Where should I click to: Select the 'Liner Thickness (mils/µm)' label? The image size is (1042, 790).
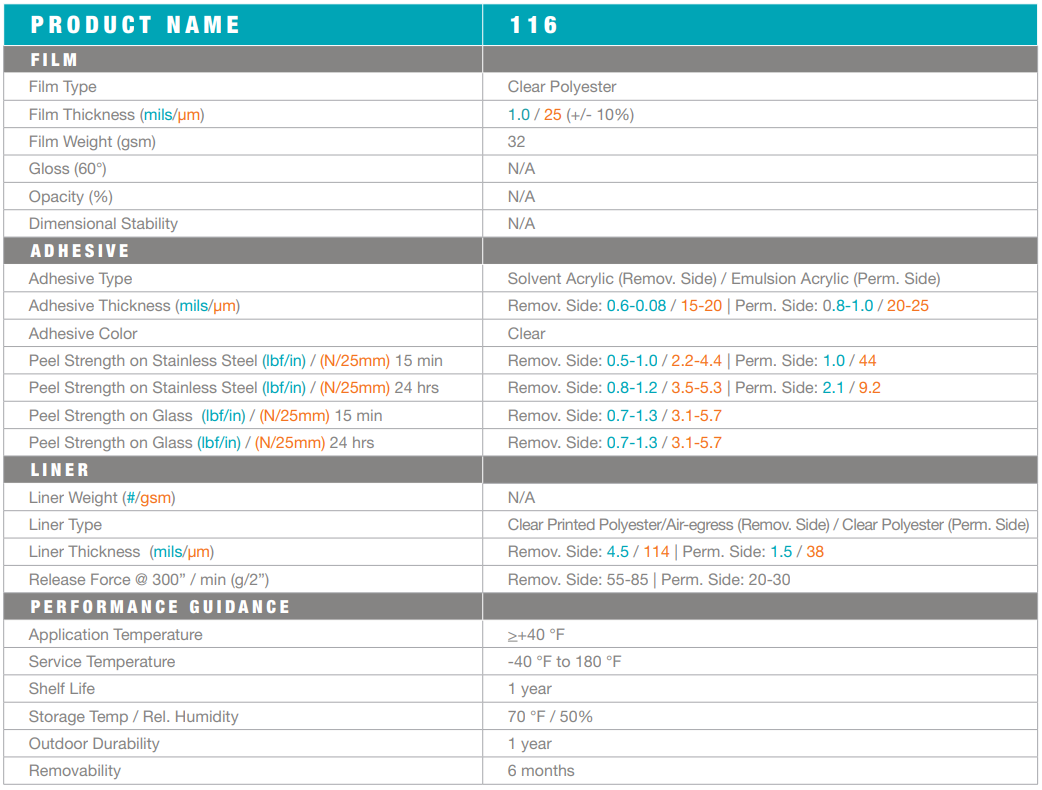pyautogui.click(x=121, y=553)
